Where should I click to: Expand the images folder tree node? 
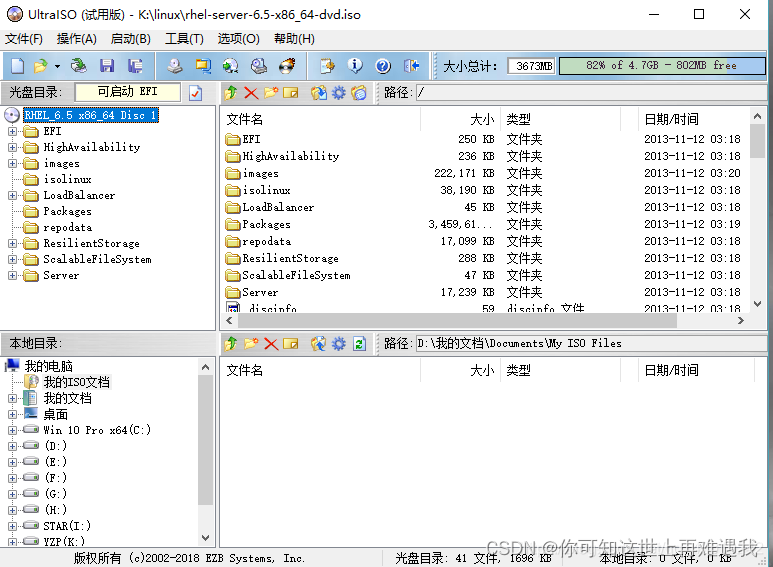coord(12,164)
